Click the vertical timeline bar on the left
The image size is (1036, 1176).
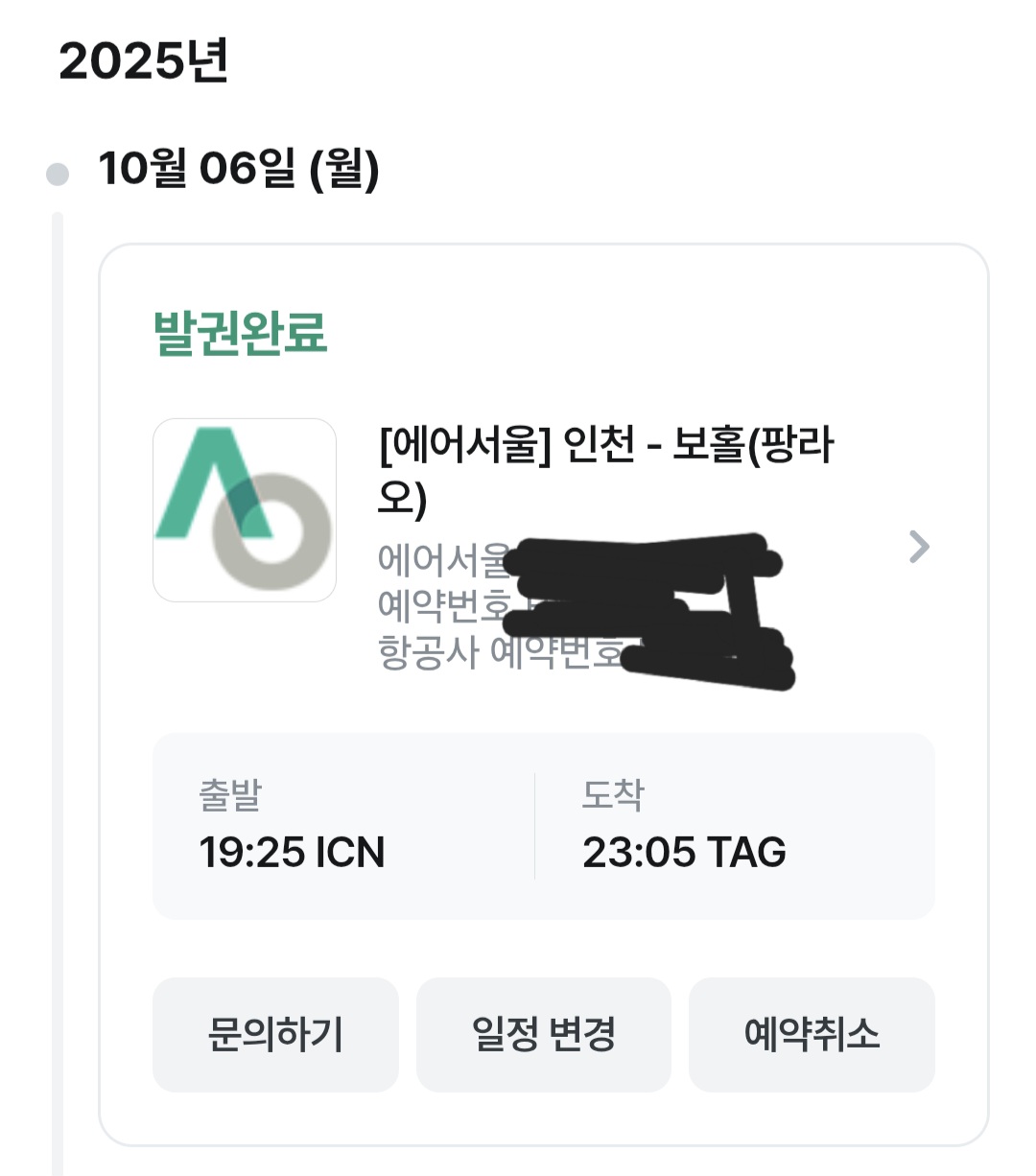point(58,671)
